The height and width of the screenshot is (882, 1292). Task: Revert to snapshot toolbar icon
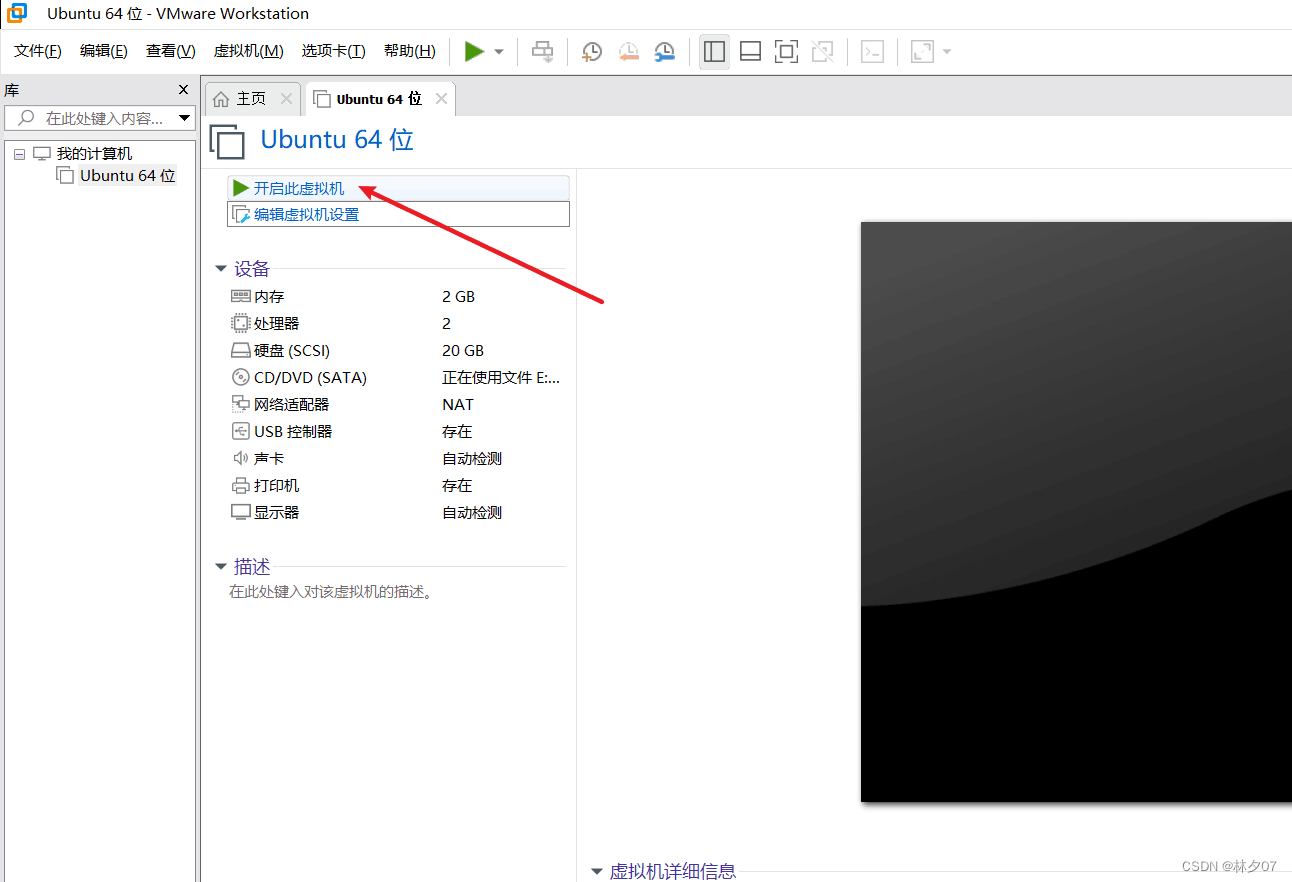pos(628,51)
